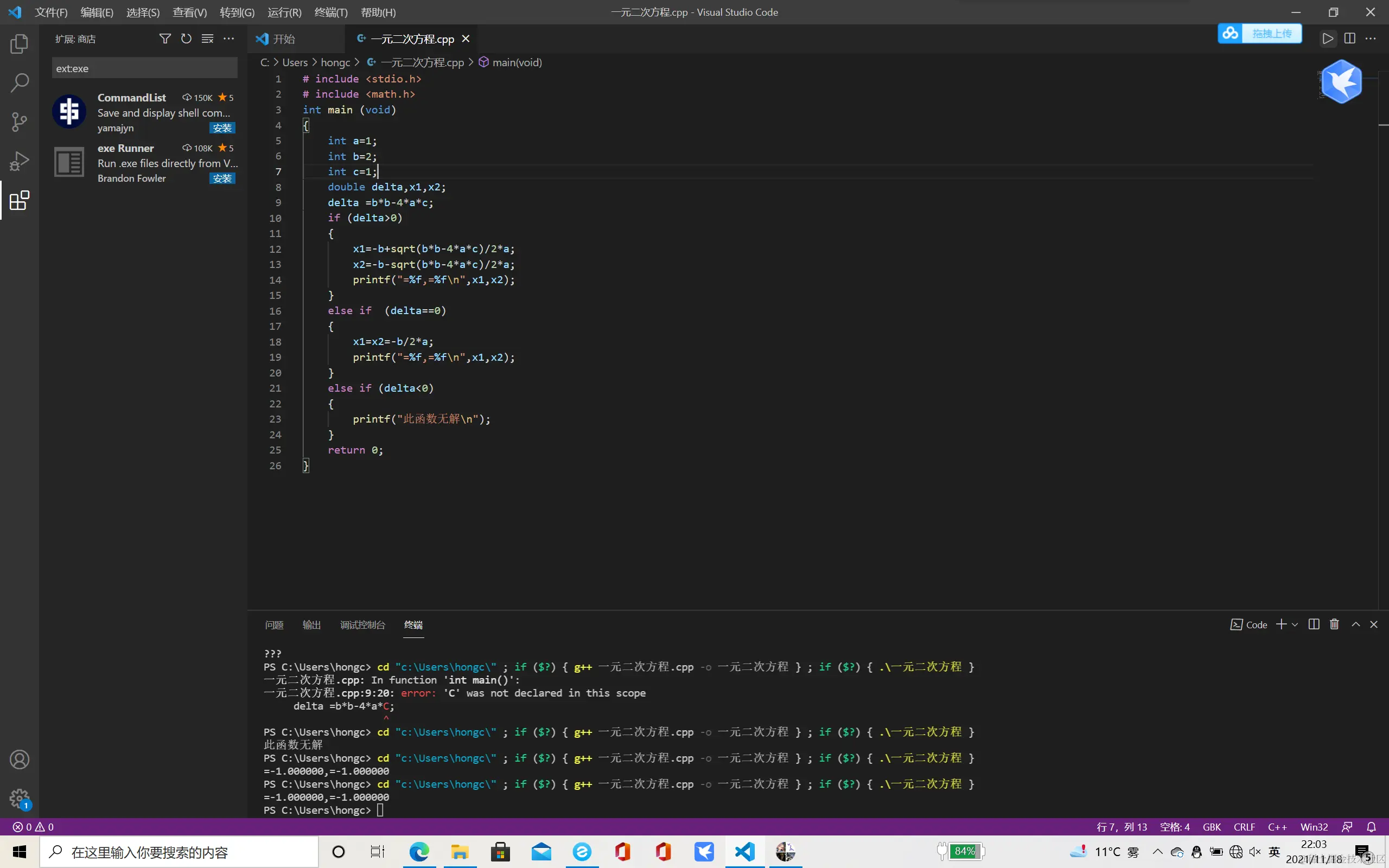The width and height of the screenshot is (1389, 868).
Task: Kill terminal with the trash icon
Action: click(x=1335, y=624)
